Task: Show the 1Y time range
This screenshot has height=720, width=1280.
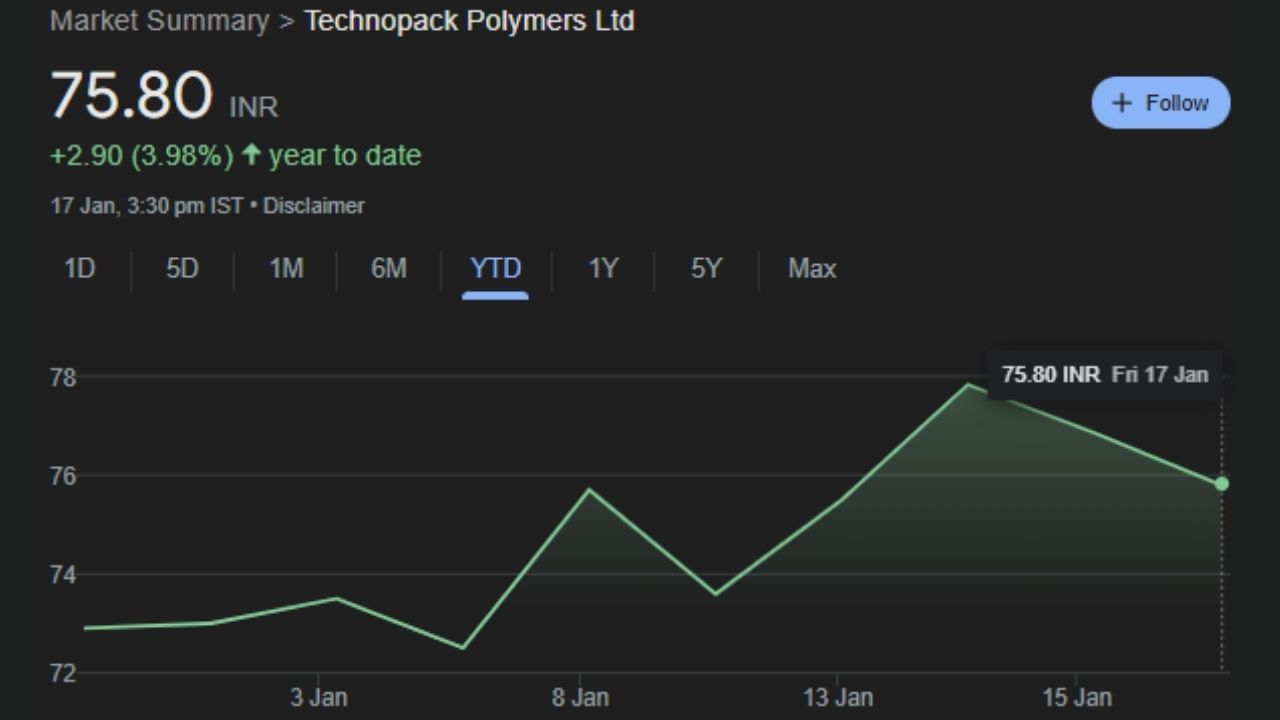Action: (x=603, y=268)
